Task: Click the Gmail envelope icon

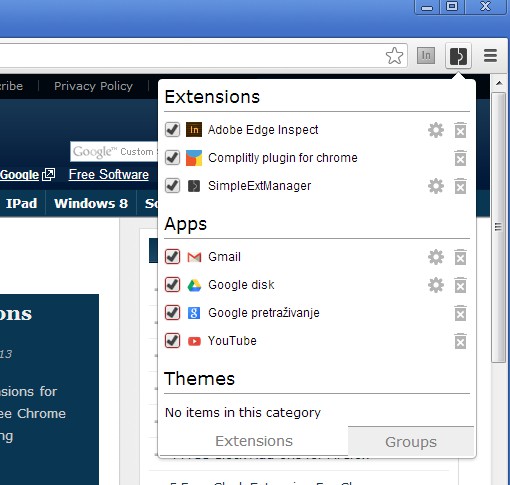Action: pyautogui.click(x=194, y=257)
